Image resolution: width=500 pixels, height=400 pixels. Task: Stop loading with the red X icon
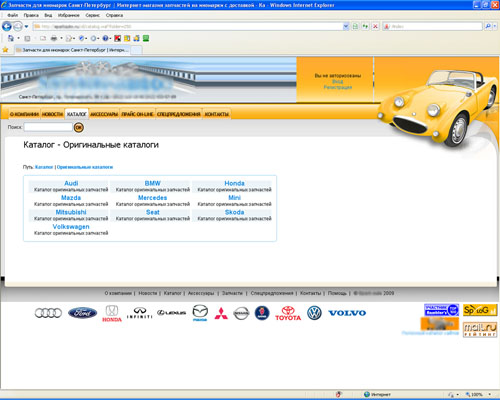click(375, 26)
